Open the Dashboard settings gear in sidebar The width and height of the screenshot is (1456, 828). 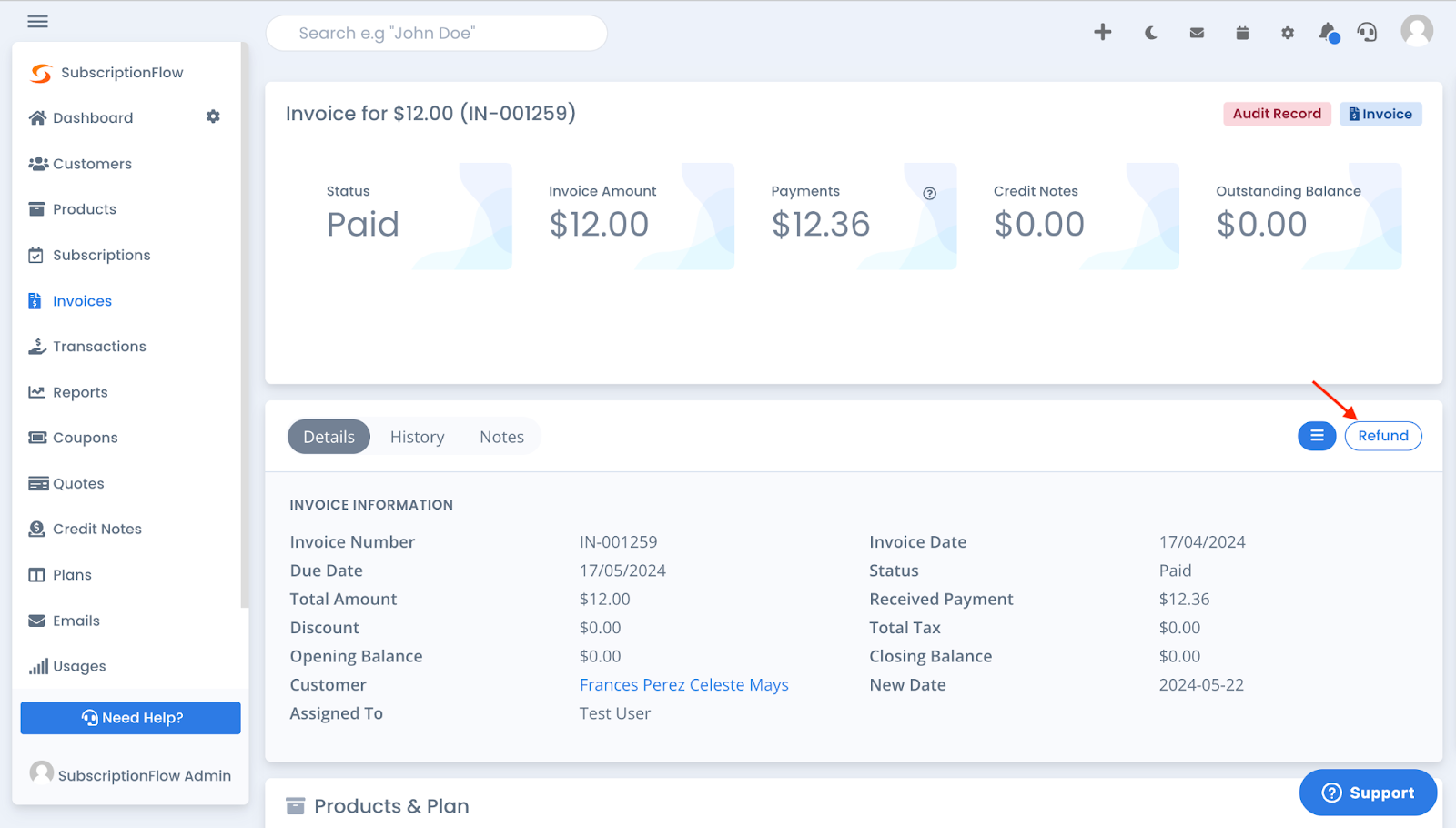pos(213,116)
